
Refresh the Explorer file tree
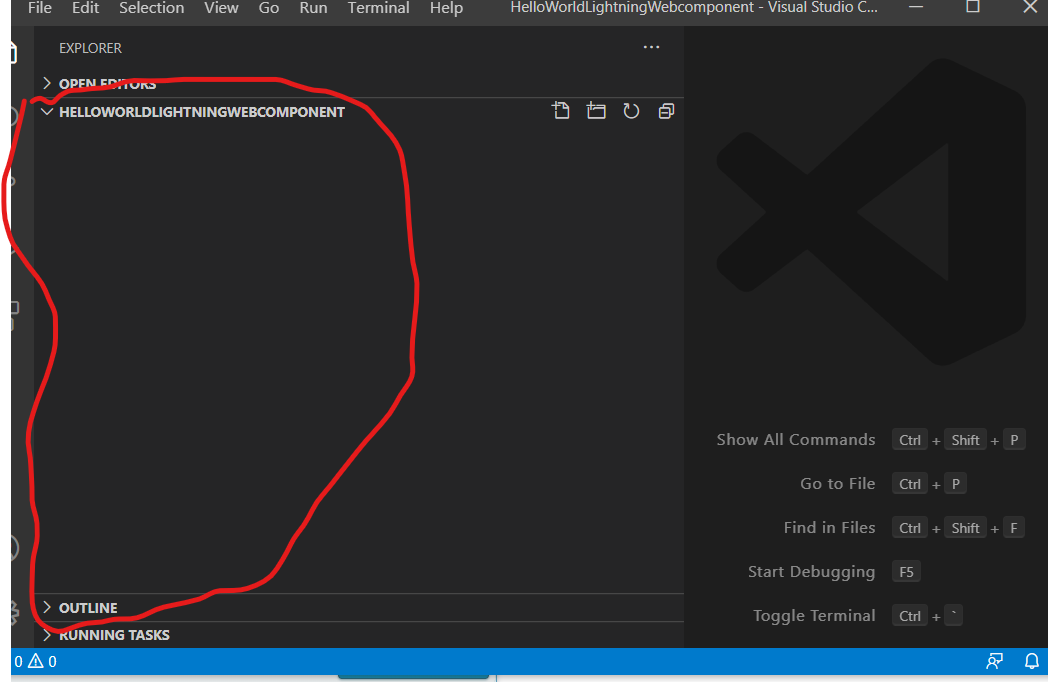coord(631,110)
